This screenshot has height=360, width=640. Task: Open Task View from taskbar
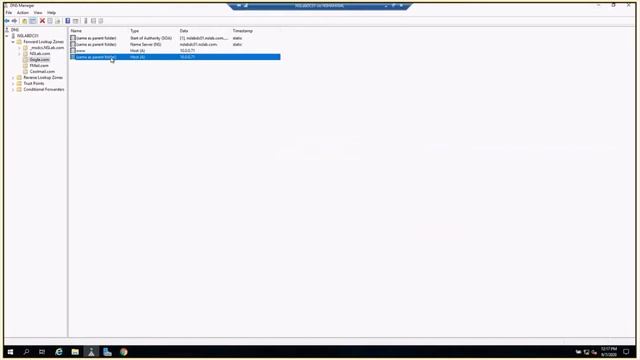(x=42, y=352)
